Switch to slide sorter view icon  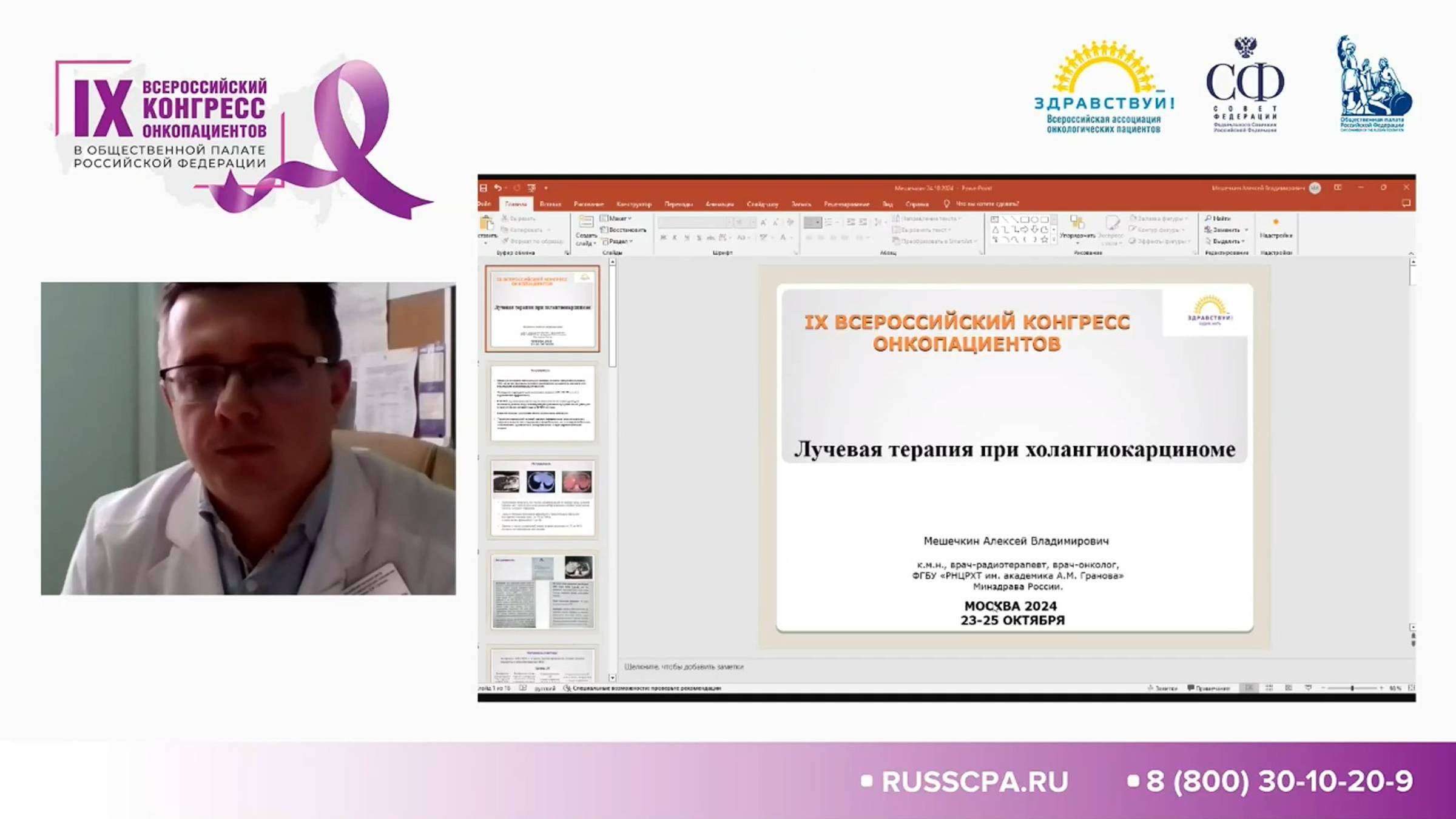pyautogui.click(x=1269, y=688)
